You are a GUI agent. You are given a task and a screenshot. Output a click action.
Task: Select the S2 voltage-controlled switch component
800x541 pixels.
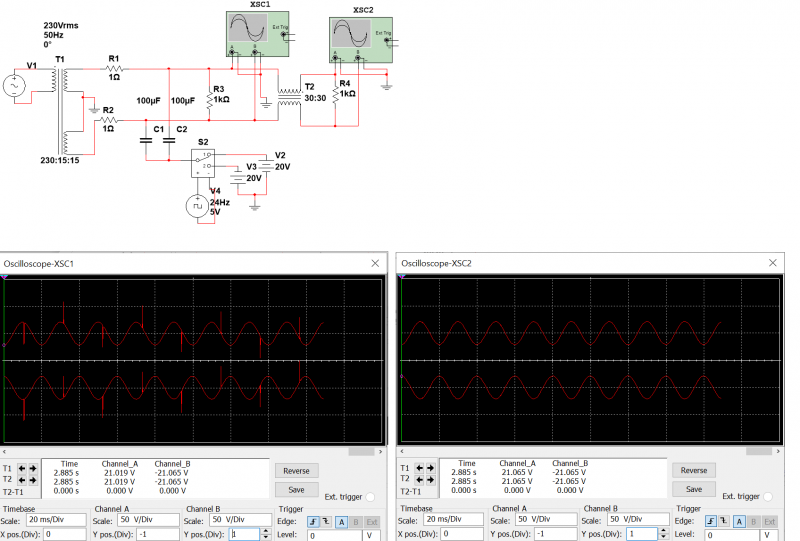204,163
